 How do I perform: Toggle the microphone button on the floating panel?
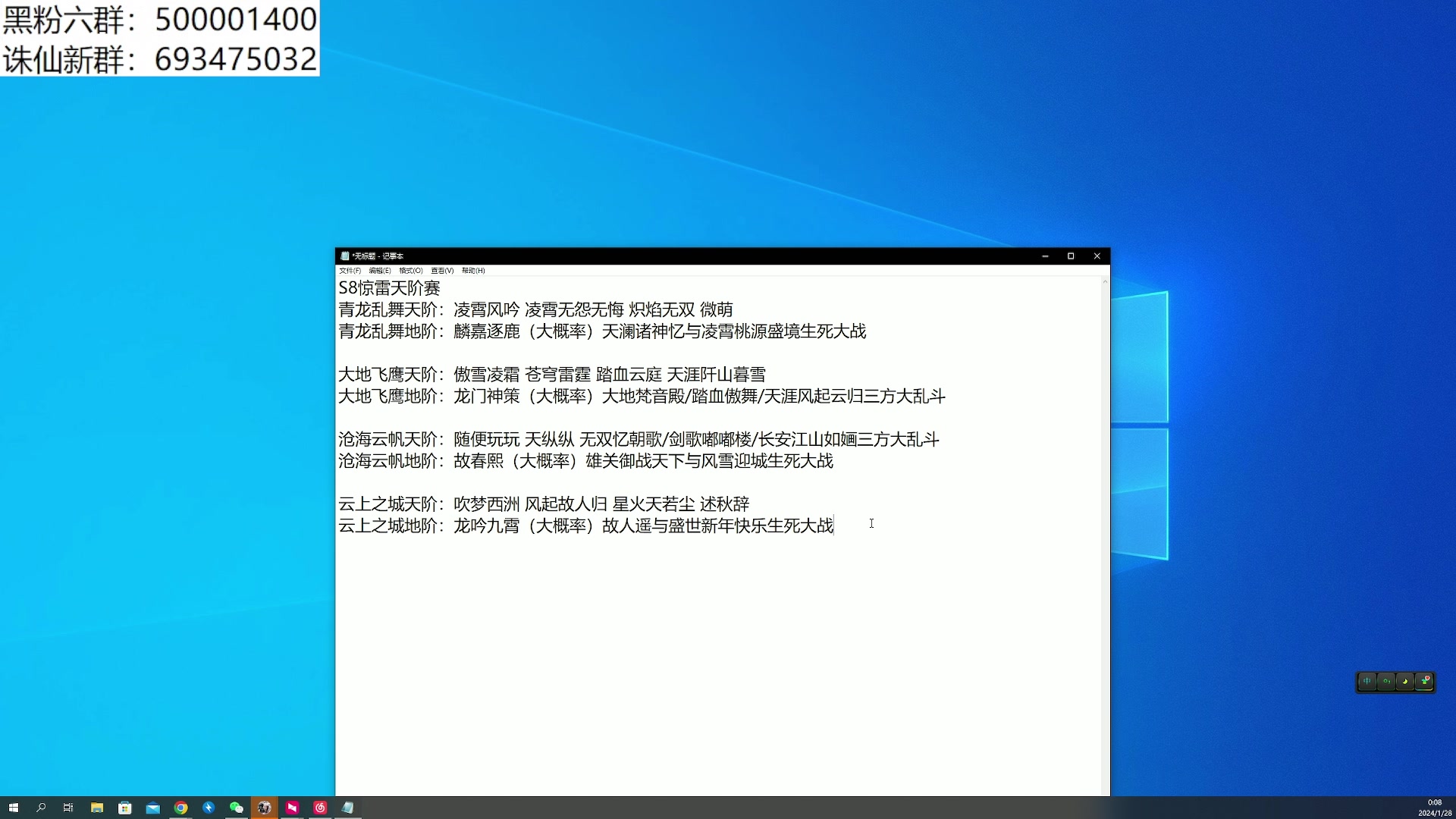[1367, 681]
